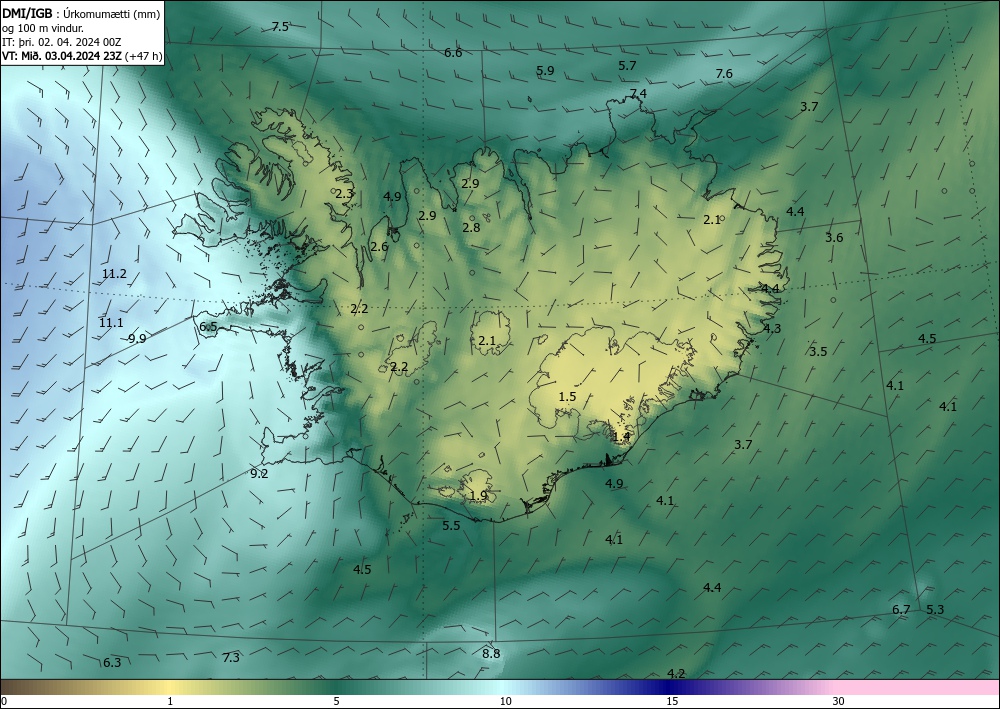Click the 4.3 value on the east coast
Viewport: 1000px width, 709px height.
[x=772, y=329]
